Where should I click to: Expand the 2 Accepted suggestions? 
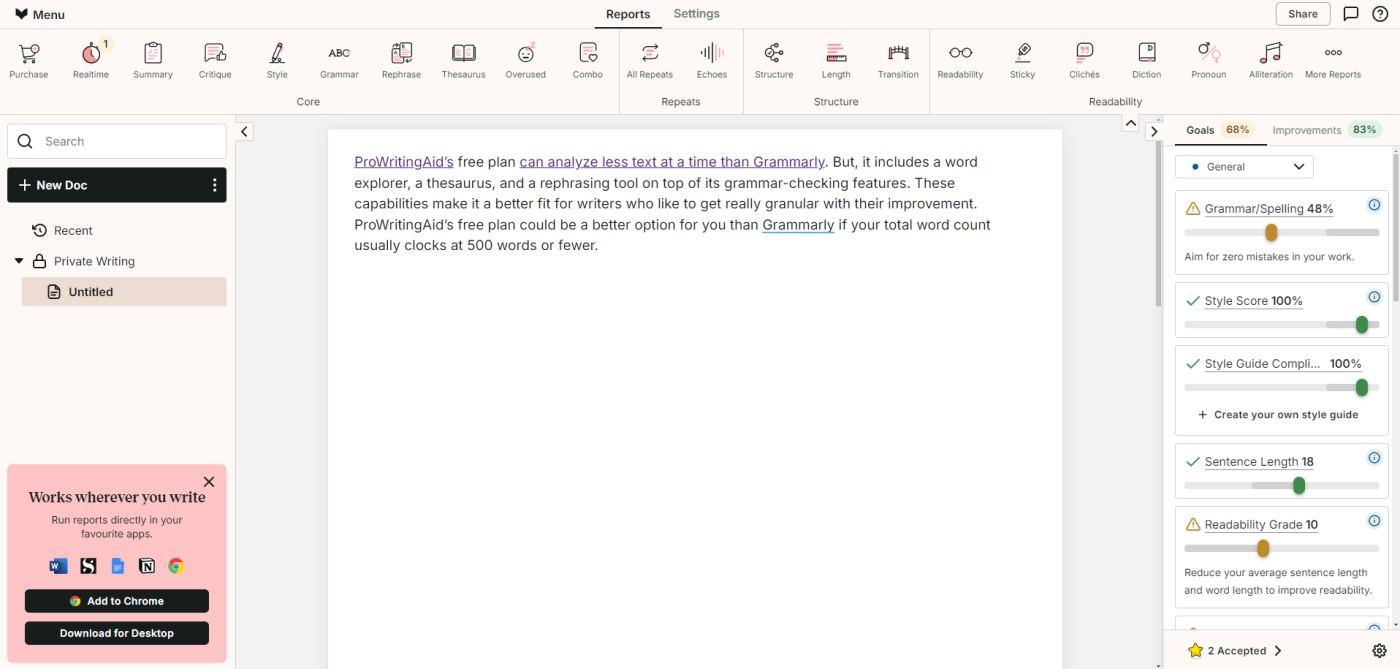[x=1234, y=651]
